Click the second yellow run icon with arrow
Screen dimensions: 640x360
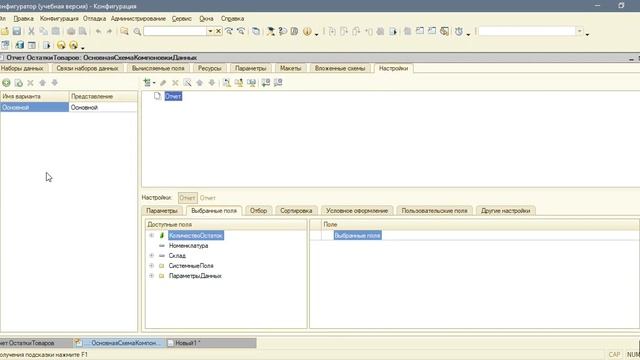pos(73,45)
